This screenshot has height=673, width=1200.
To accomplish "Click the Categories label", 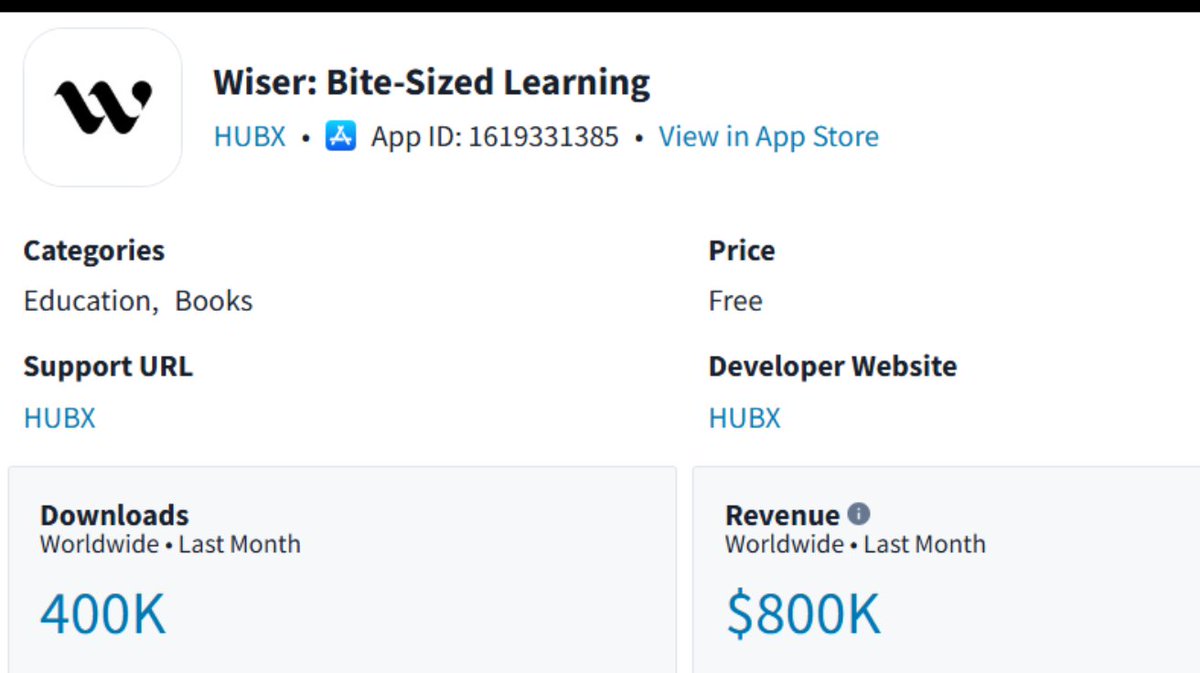I will coord(94,250).
